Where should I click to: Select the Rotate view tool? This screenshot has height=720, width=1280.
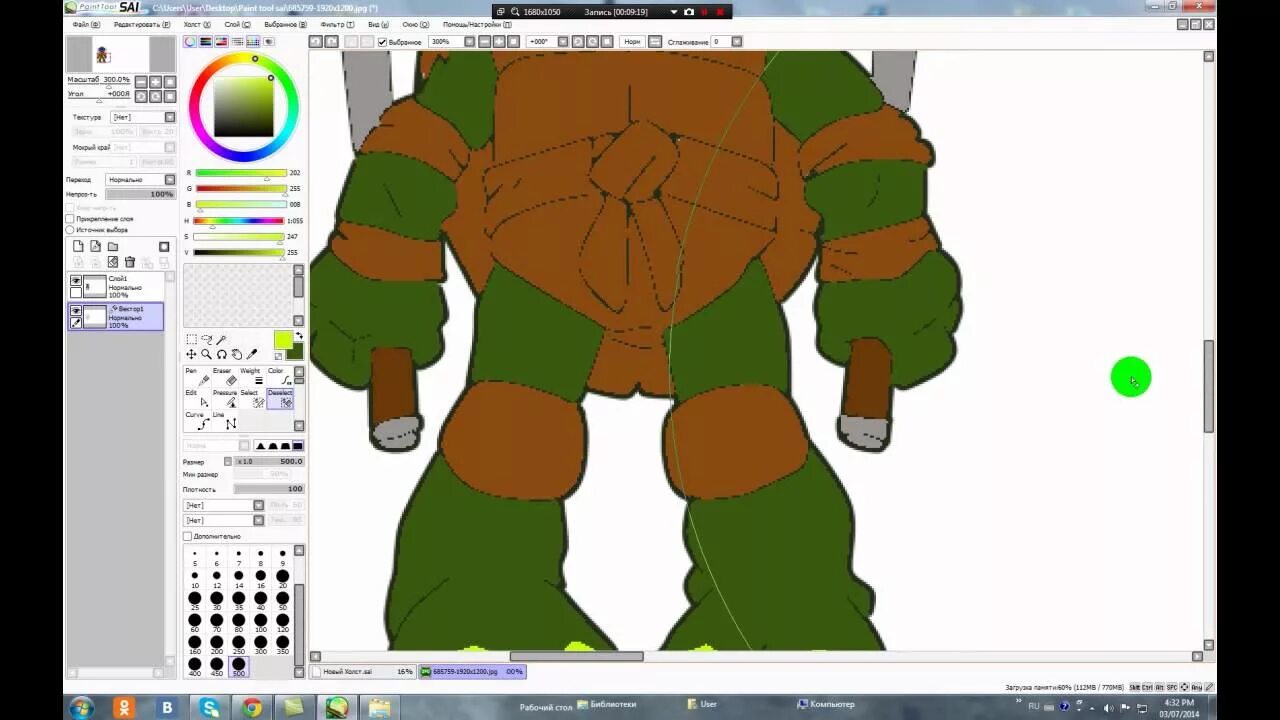221,355
